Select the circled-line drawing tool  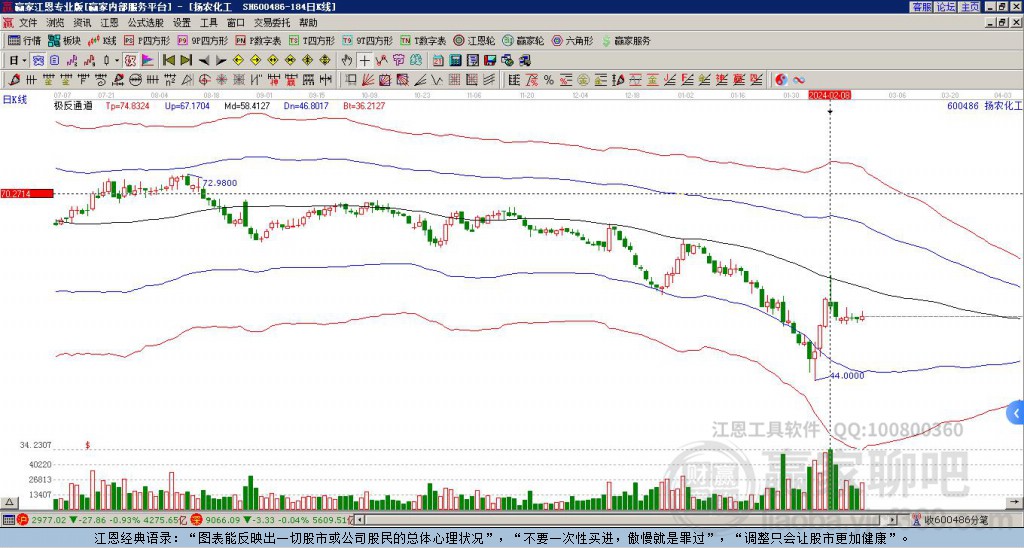point(135,80)
